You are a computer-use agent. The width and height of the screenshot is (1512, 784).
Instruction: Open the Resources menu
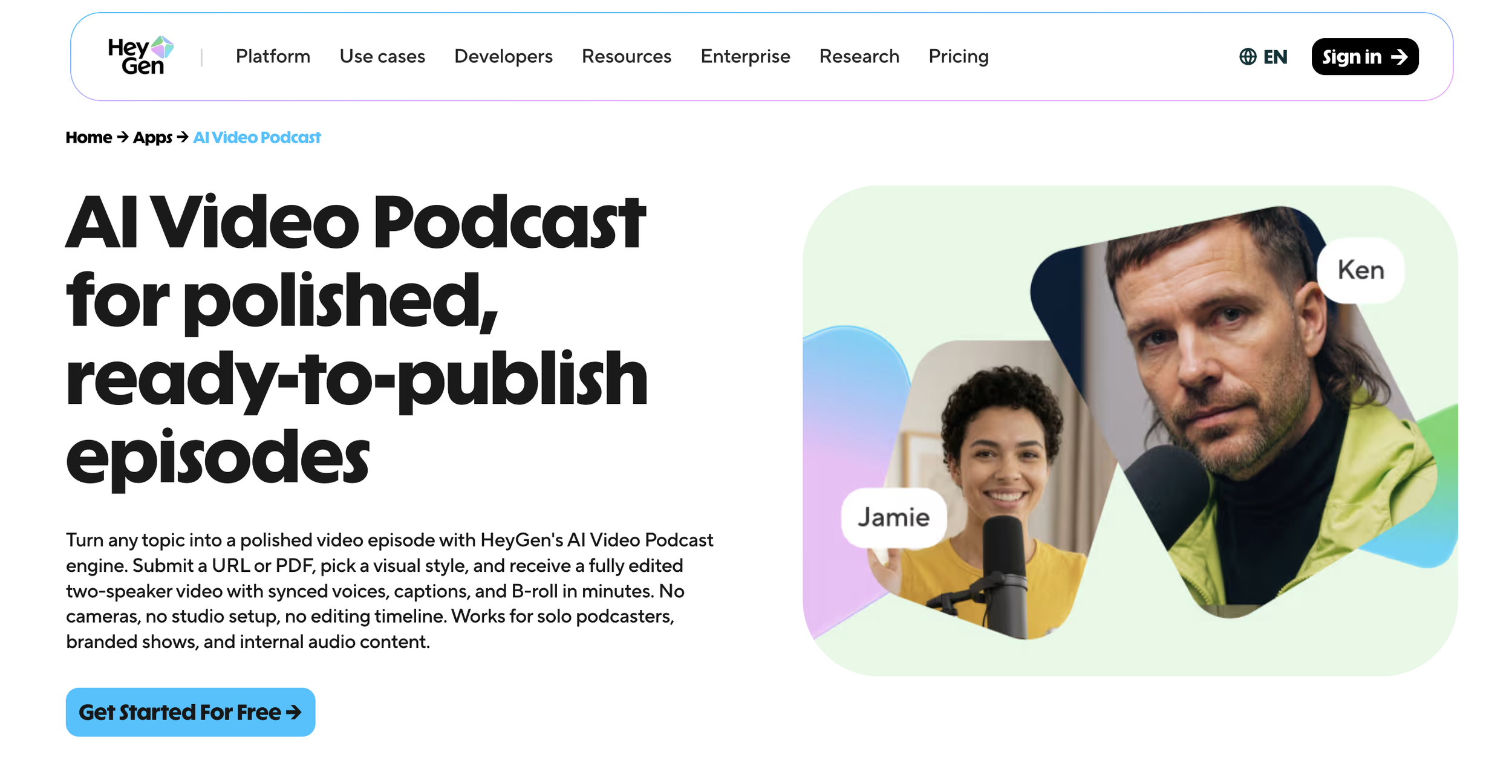(x=627, y=56)
